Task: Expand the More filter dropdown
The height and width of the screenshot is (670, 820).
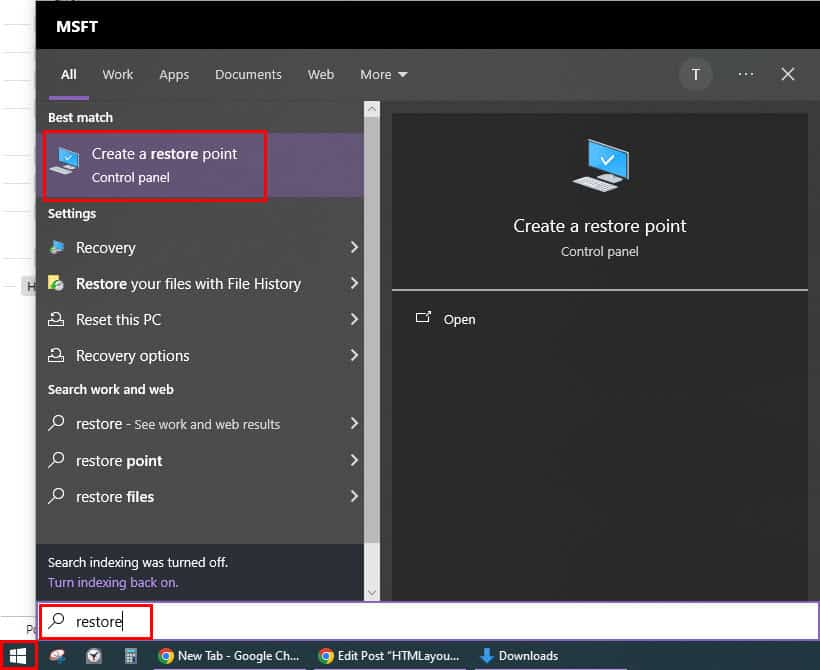Action: [x=384, y=75]
